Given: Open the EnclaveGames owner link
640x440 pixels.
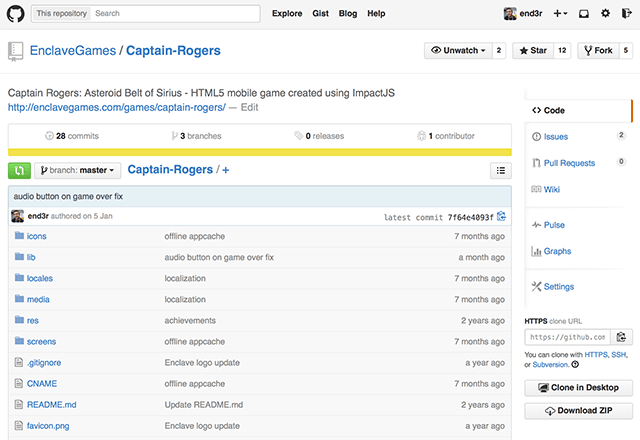Looking at the screenshot, I should point(73,51).
